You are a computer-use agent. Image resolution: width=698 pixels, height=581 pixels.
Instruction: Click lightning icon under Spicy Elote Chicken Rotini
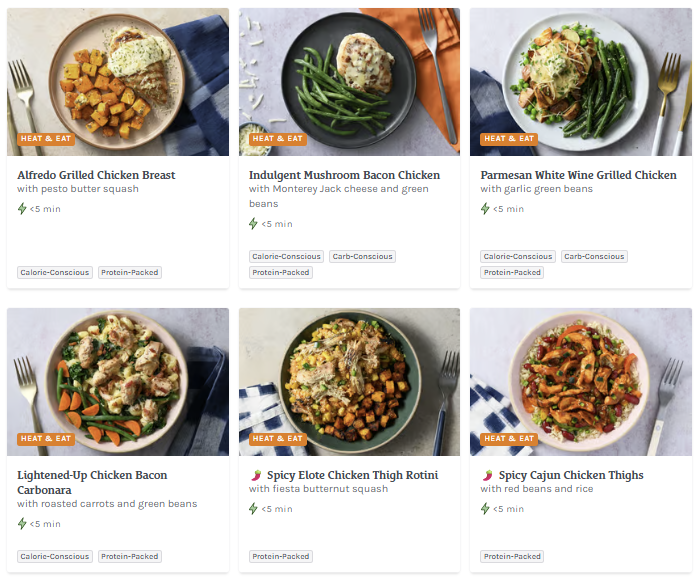(253, 509)
